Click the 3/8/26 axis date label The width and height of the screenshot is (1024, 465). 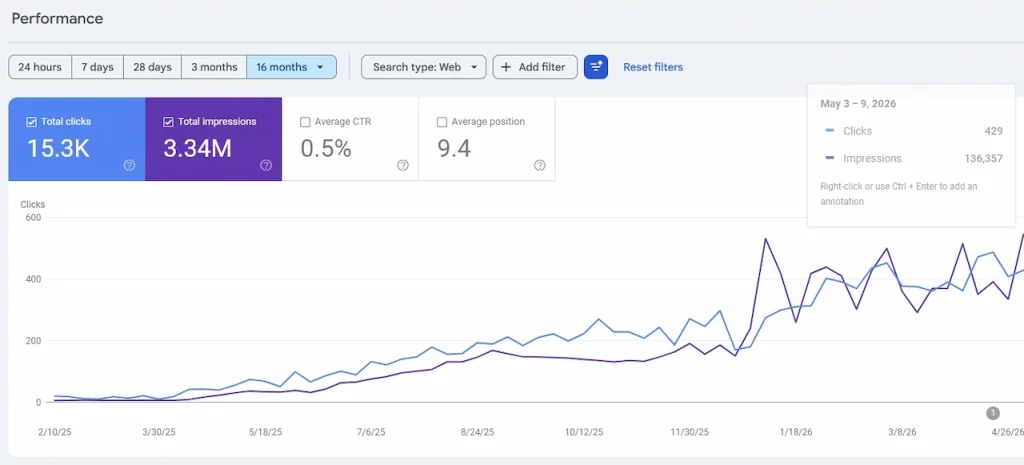click(x=902, y=432)
